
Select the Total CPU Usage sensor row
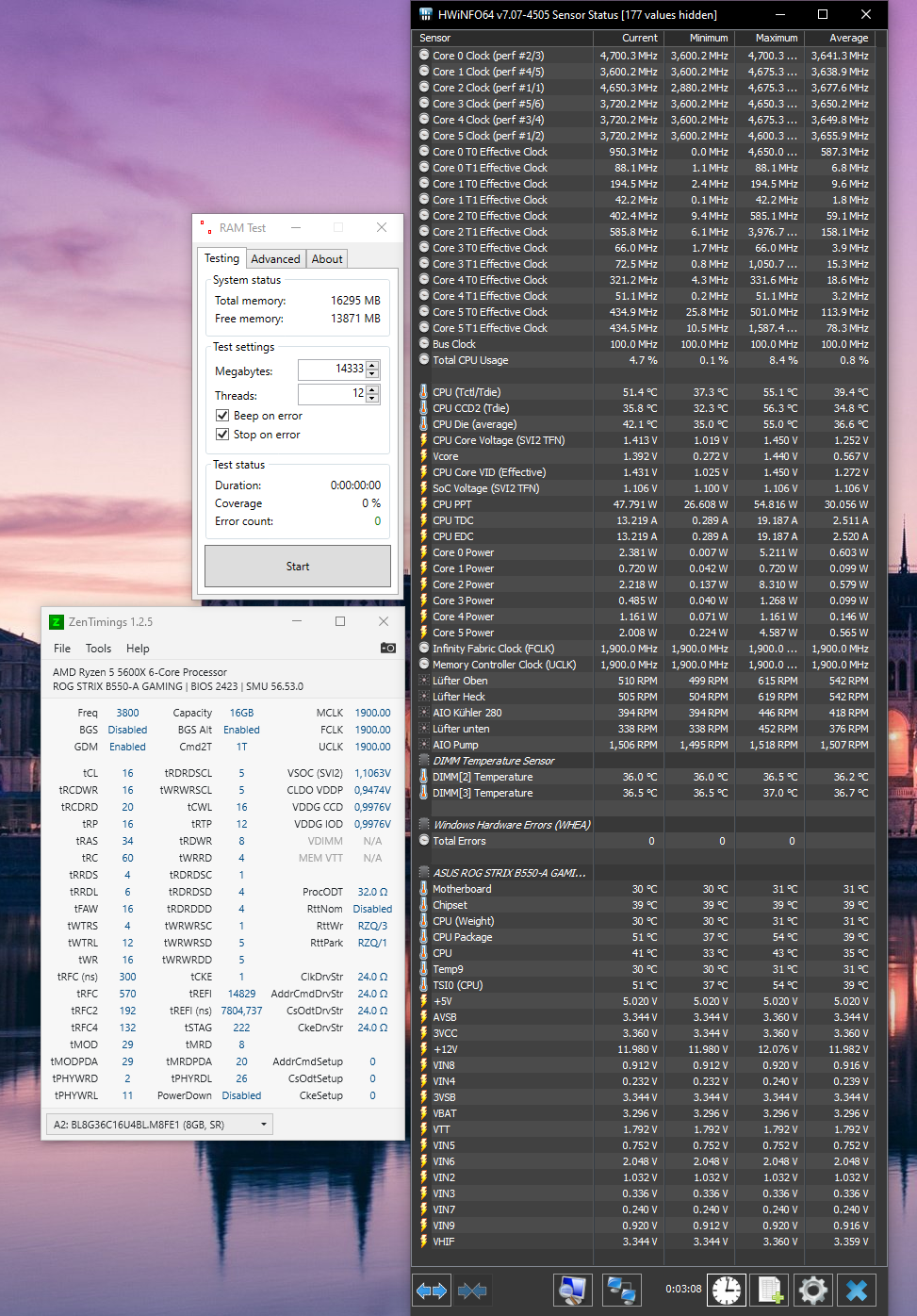(x=646, y=360)
